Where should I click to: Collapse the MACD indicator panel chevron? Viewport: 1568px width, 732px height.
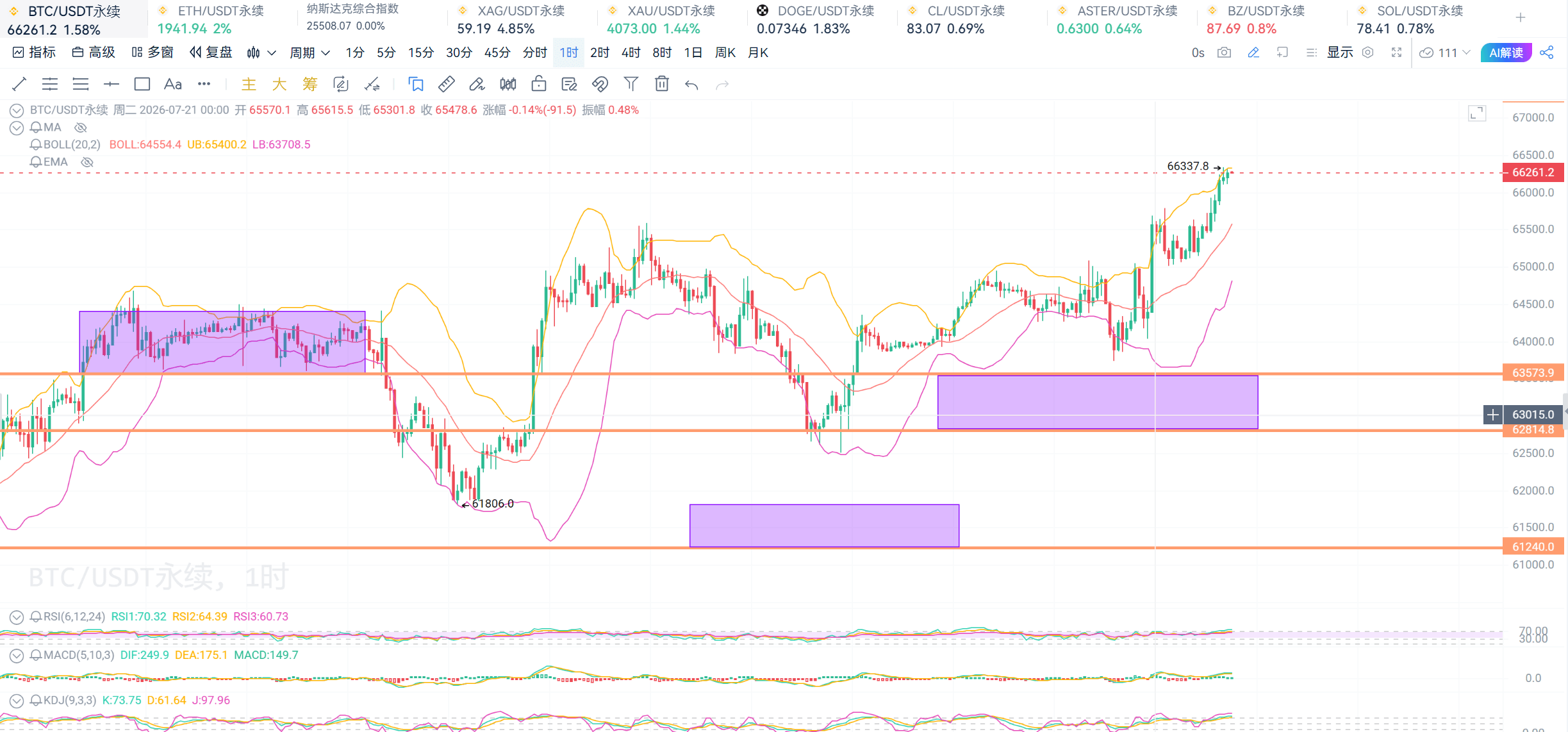click(17, 656)
